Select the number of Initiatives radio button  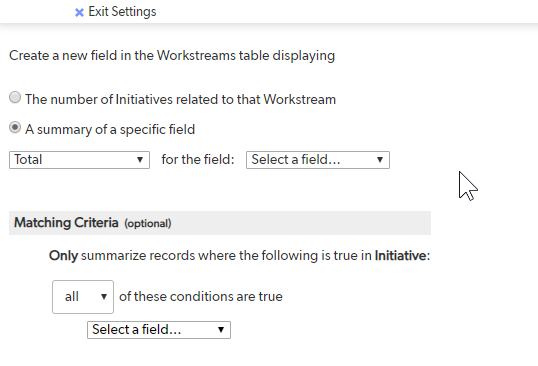pyautogui.click(x=15, y=97)
